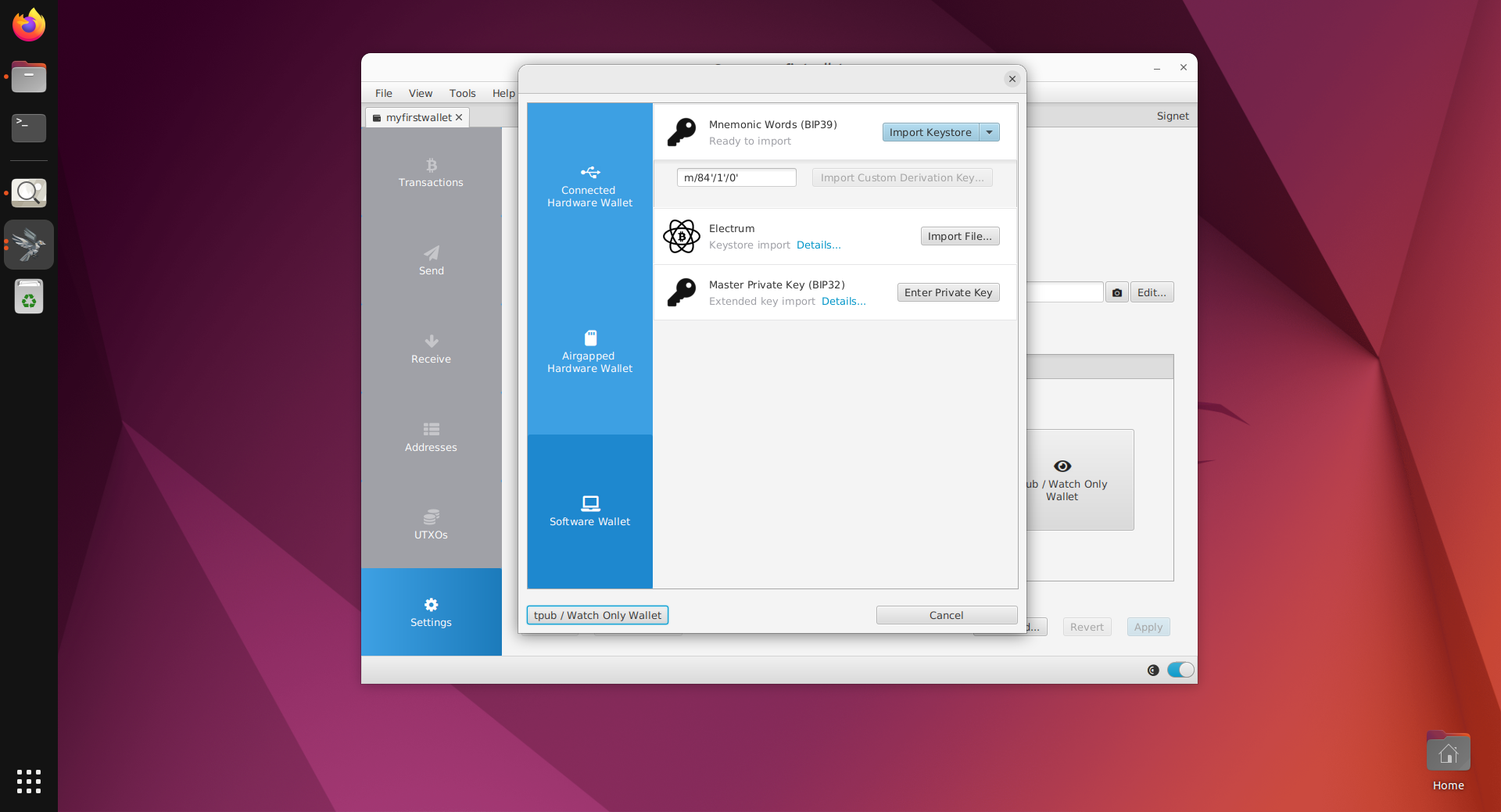Show applications grid in the dock
The image size is (1501, 812).
tap(29, 782)
